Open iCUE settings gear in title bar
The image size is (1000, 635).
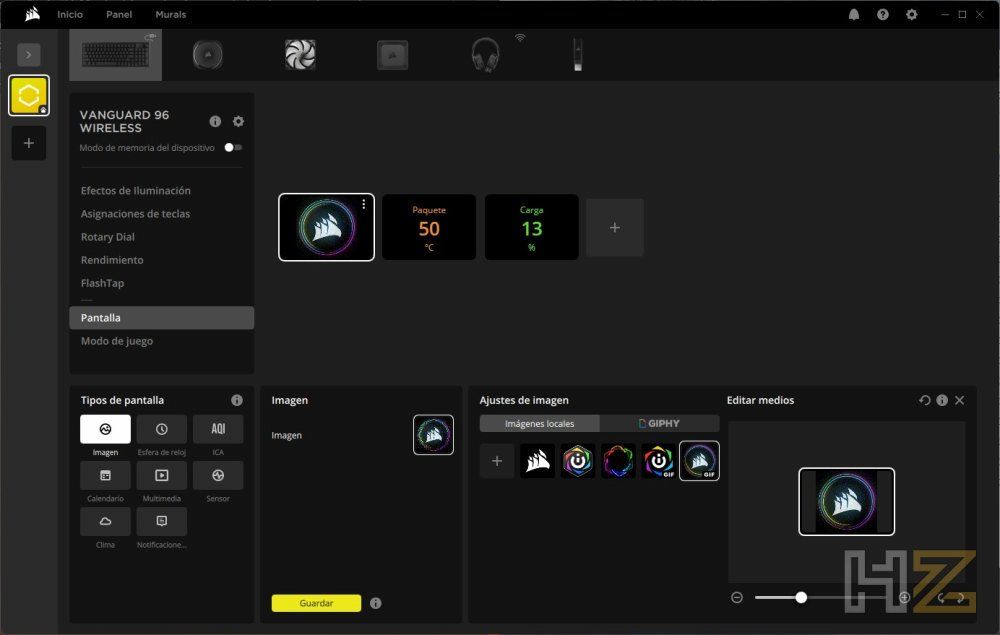pyautogui.click(x=911, y=14)
